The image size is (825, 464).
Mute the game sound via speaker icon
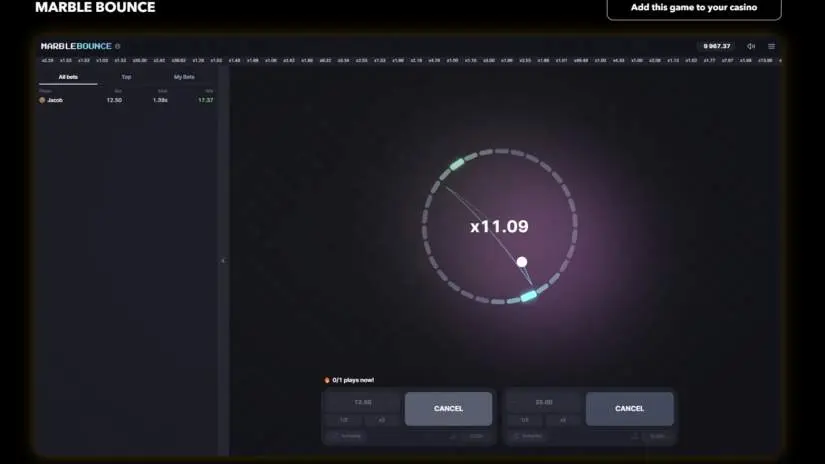[751, 46]
